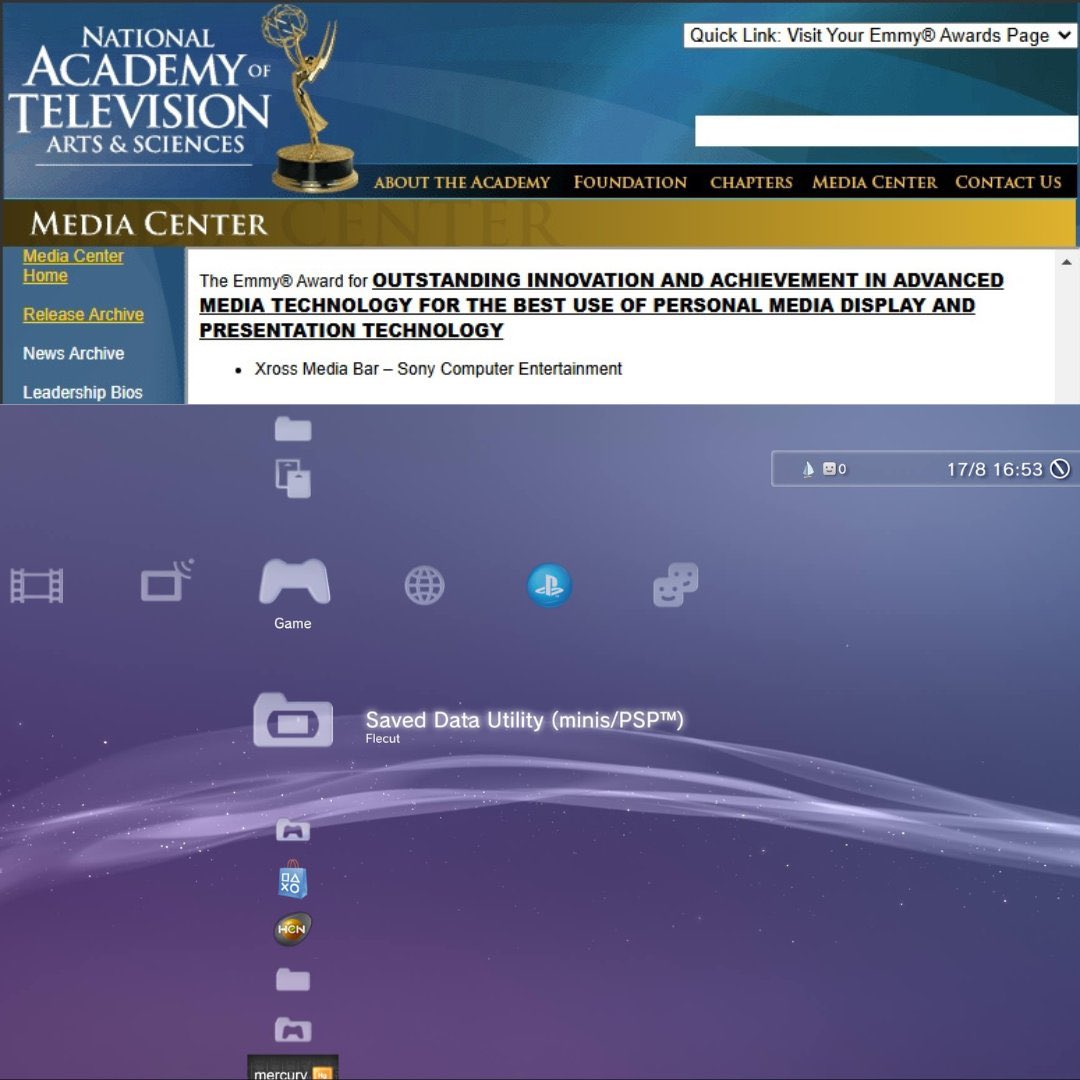Follow the Media Center Home sidebar link

(73, 266)
